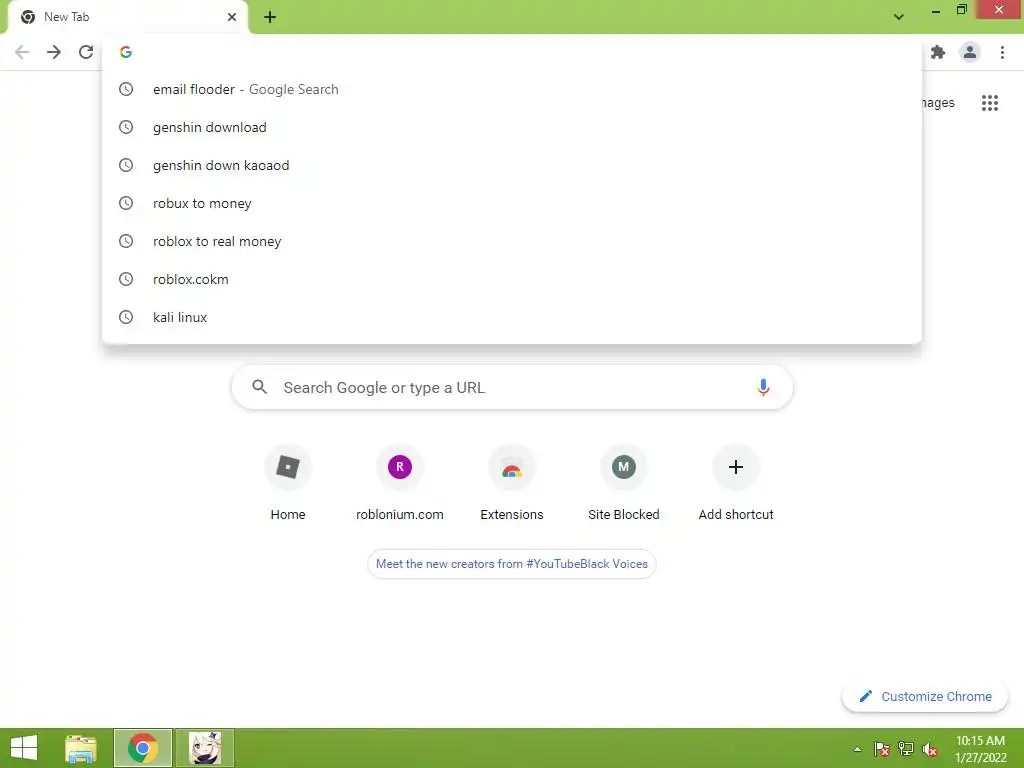Screen dimensions: 1024x768
Task: Open the roblonium.com shortcut
Action: coord(400,482)
